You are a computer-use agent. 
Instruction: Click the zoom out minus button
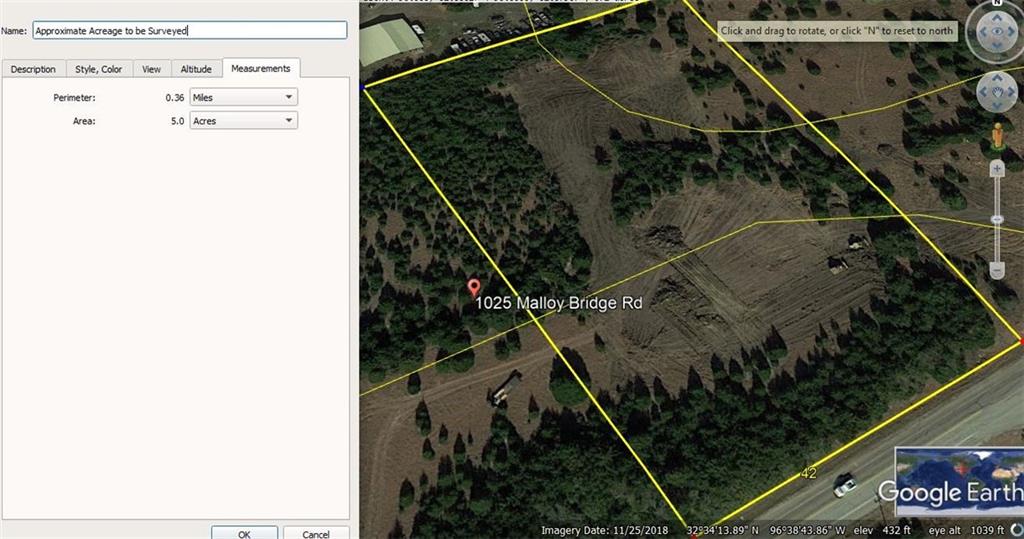tap(997, 270)
